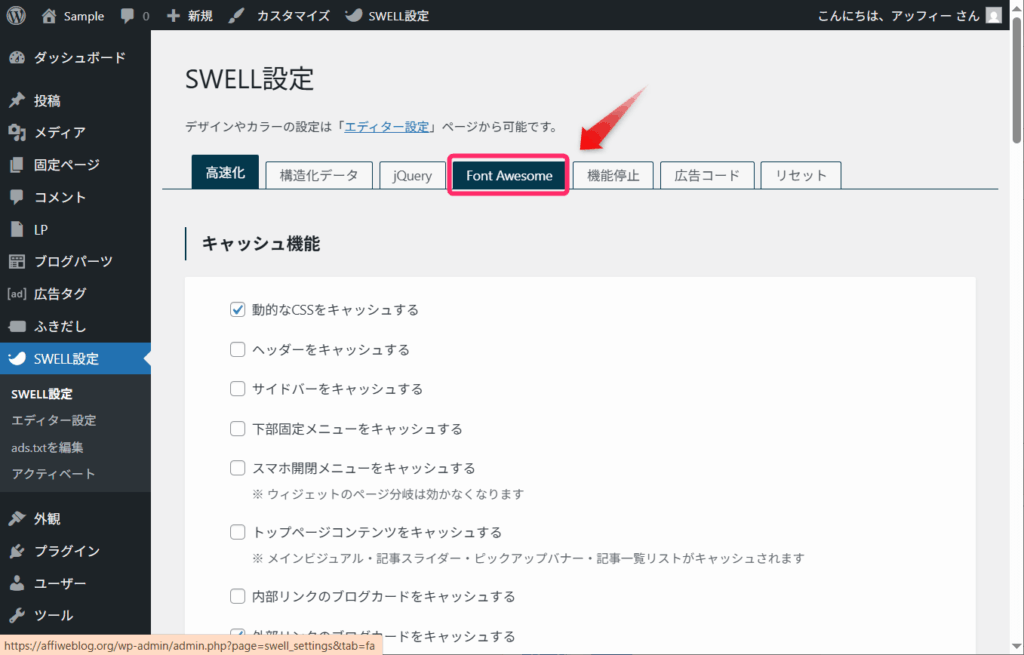Click the ふきだし speech bubble icon
1024x655 pixels.
point(17,326)
